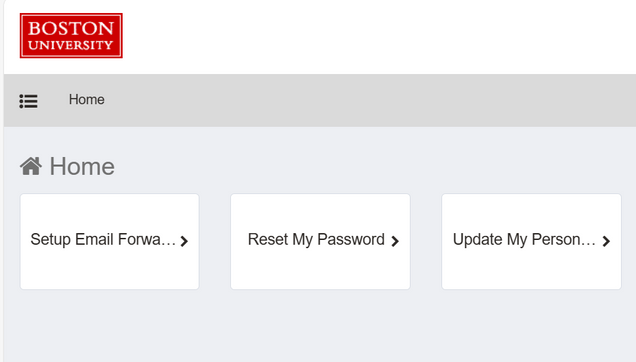Viewport: 636px width, 362px height.
Task: Click the word UNIVERSITY in the logo
Action: (71, 45)
